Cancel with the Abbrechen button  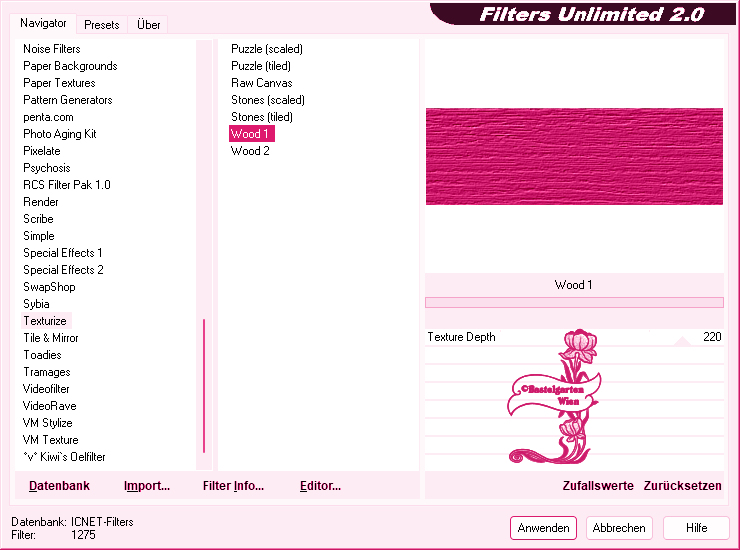pos(619,528)
